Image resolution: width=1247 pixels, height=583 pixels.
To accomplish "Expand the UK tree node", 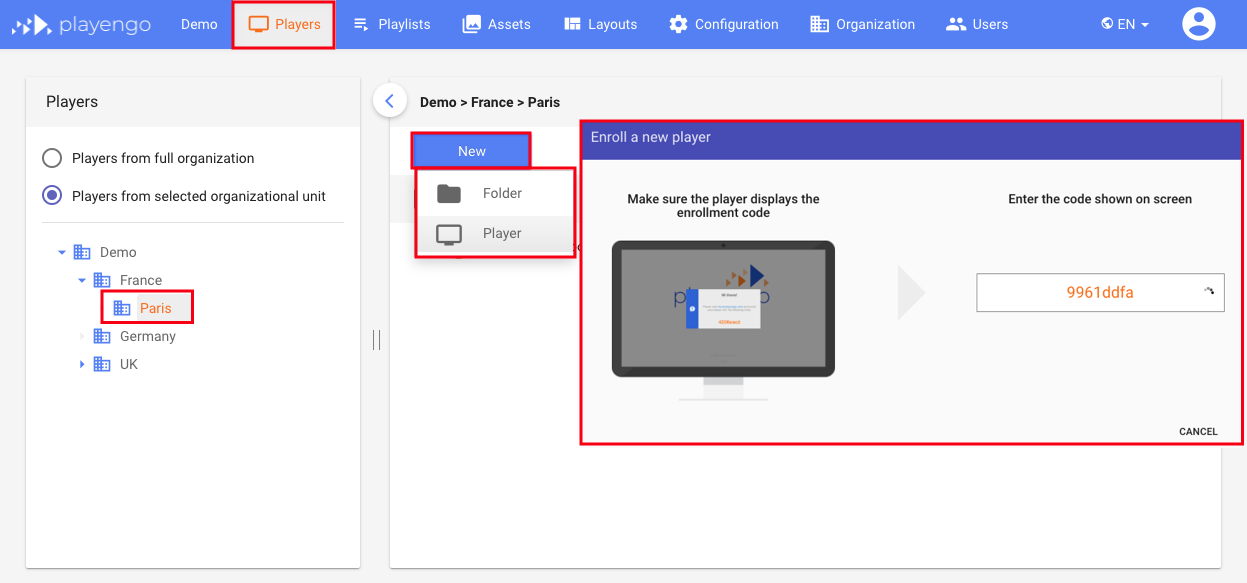I will click(82, 364).
